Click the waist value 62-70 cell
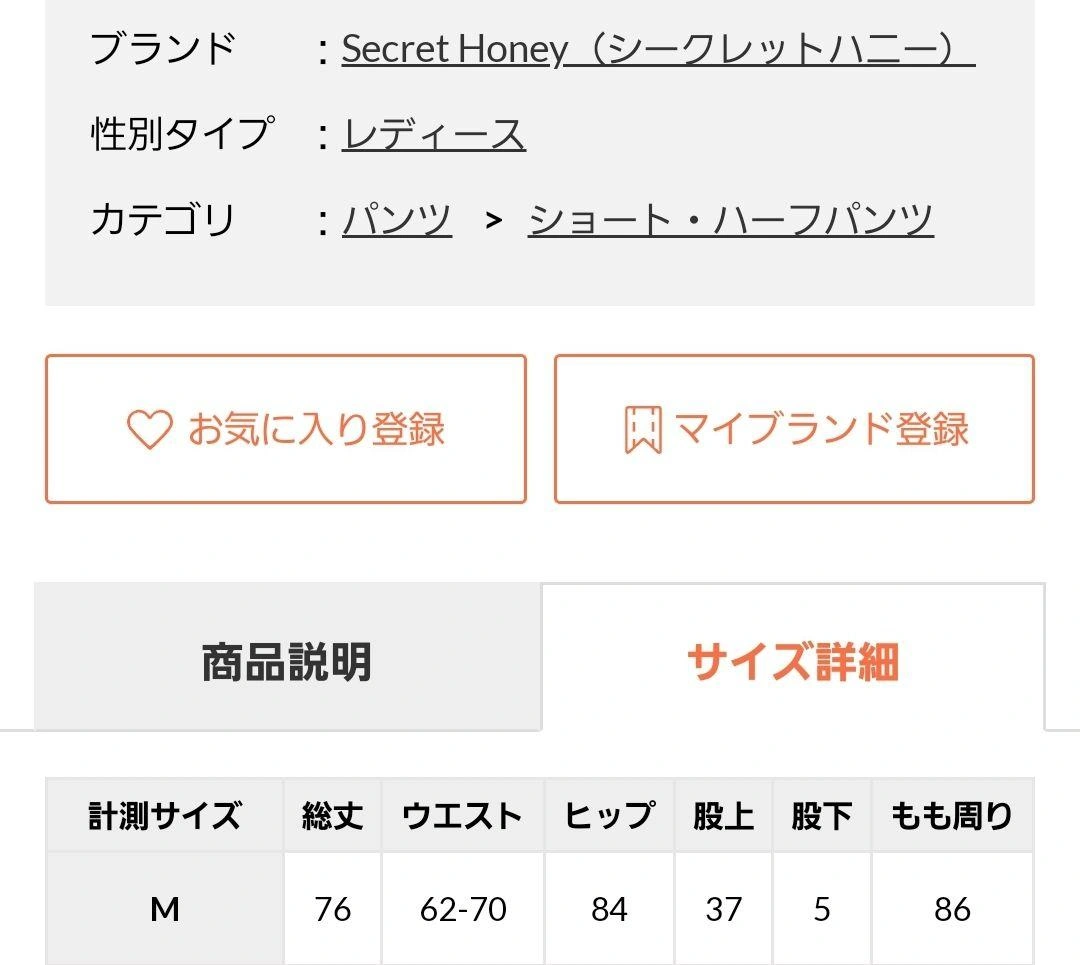The width and height of the screenshot is (1080, 965). click(x=462, y=909)
